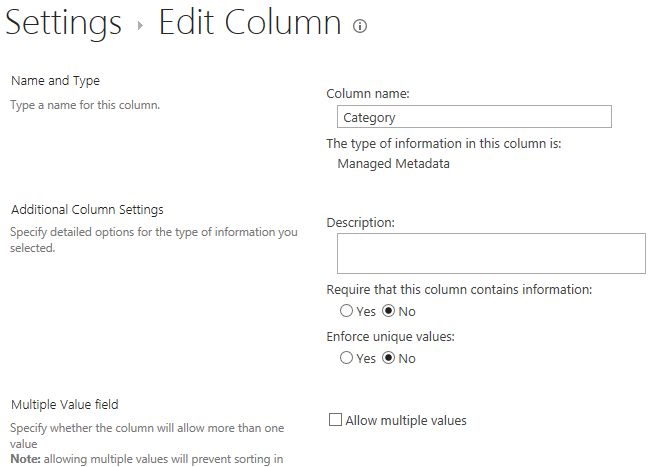Screen dimensions: 655x467
Task: Click the Multiple Value field heading
Action: [65, 405]
